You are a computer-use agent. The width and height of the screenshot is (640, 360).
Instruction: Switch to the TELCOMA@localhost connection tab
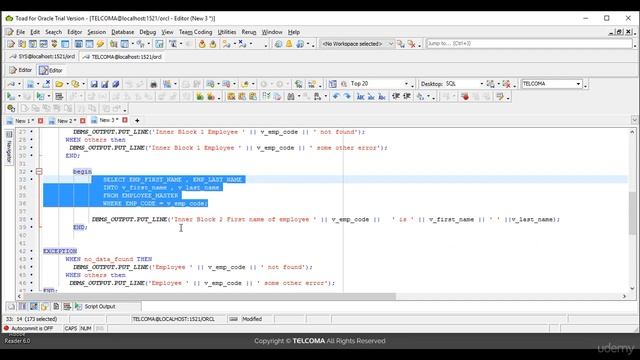click(122, 57)
